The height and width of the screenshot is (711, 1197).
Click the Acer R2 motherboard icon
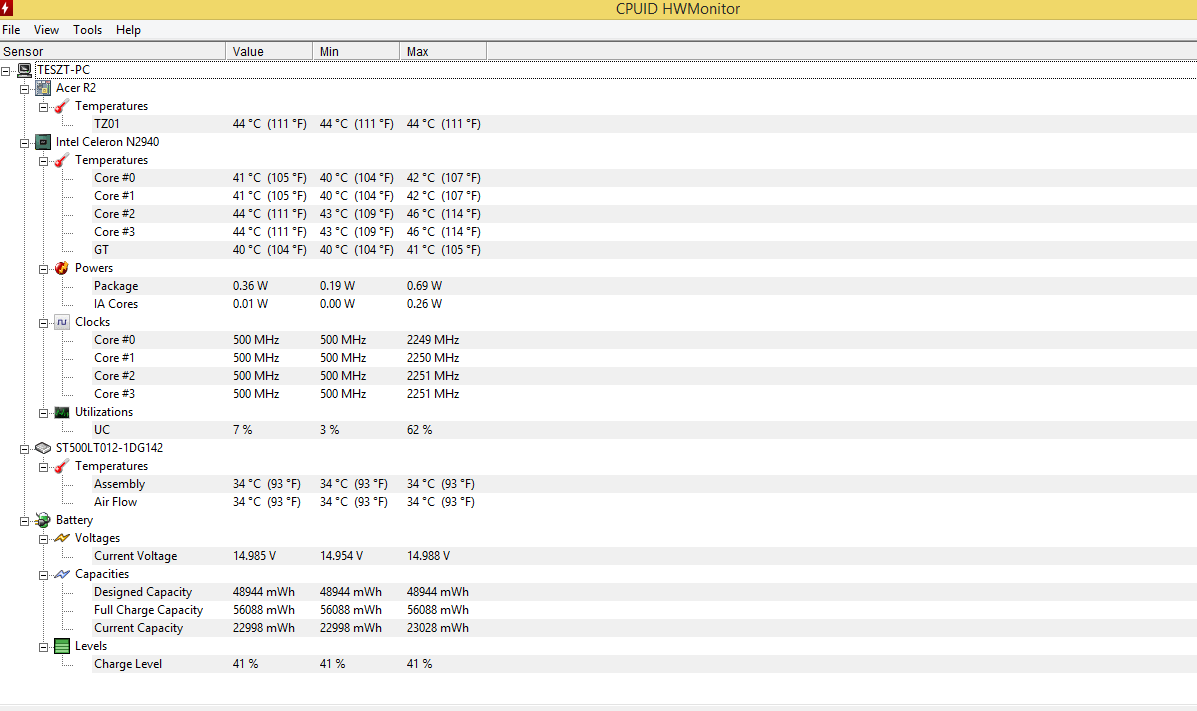coord(43,88)
